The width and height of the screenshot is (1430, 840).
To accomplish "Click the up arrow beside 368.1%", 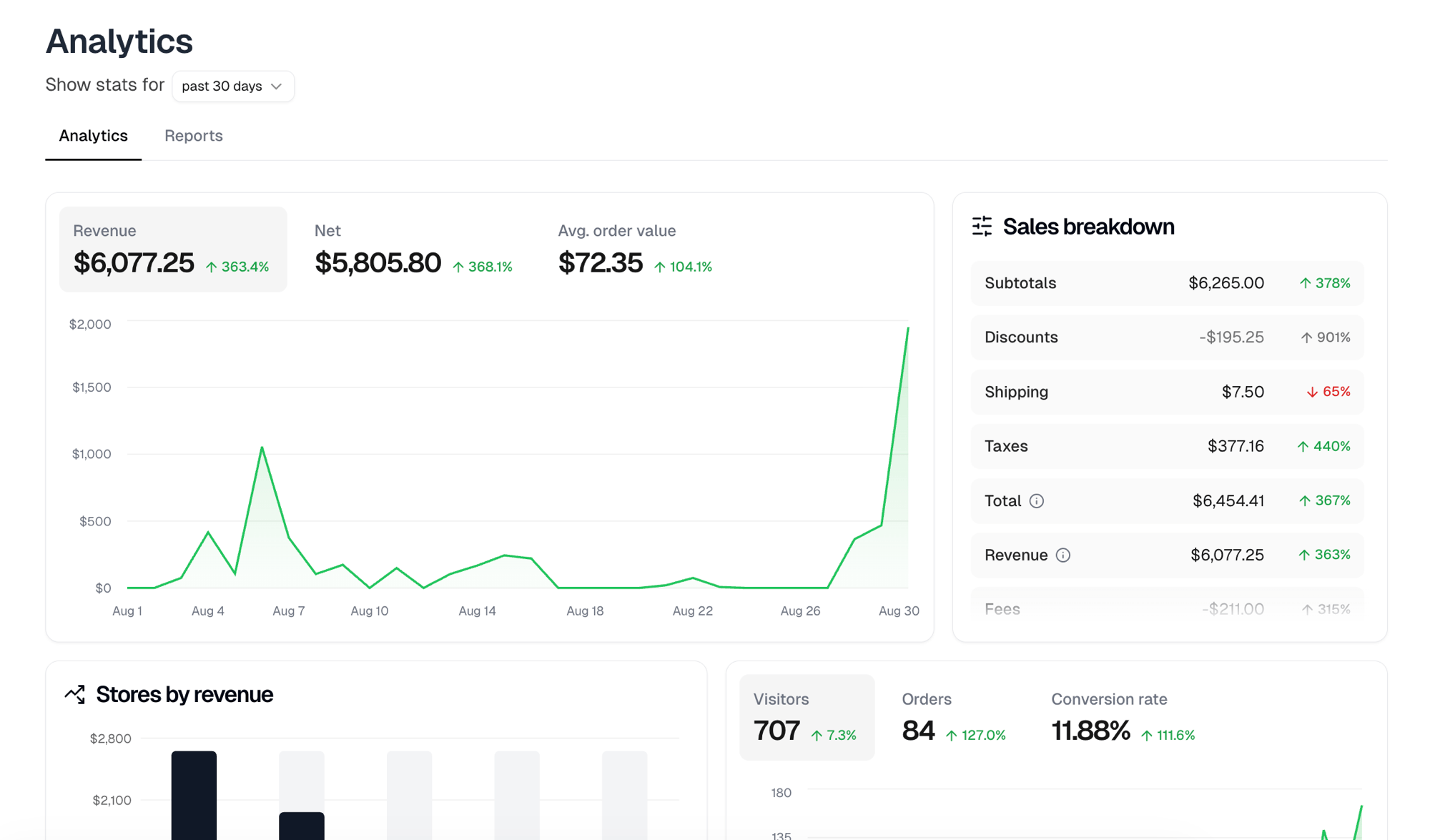I will pos(458,267).
